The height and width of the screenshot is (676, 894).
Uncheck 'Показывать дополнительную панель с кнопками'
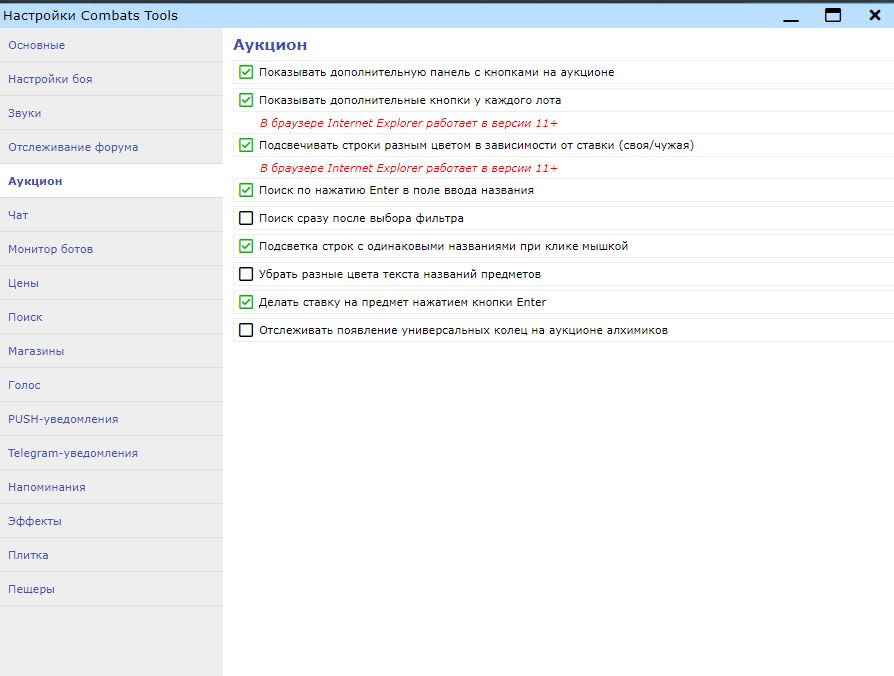tap(246, 72)
